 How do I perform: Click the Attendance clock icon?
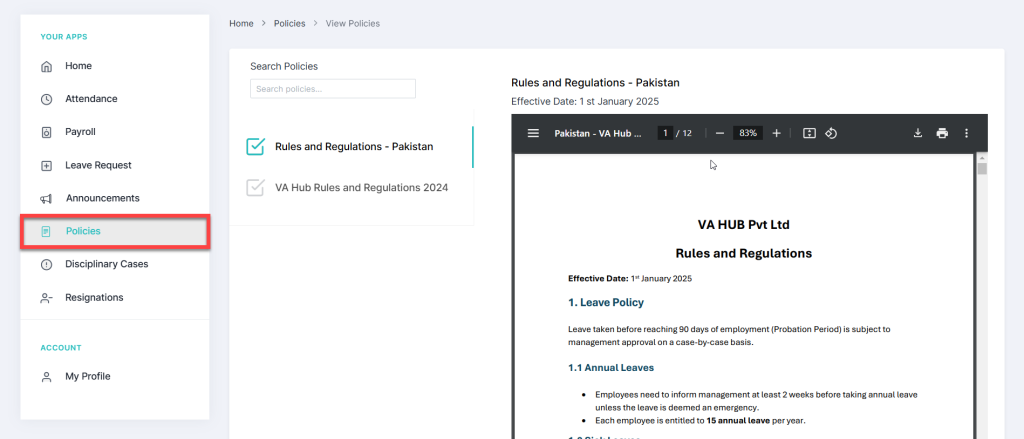click(x=46, y=99)
